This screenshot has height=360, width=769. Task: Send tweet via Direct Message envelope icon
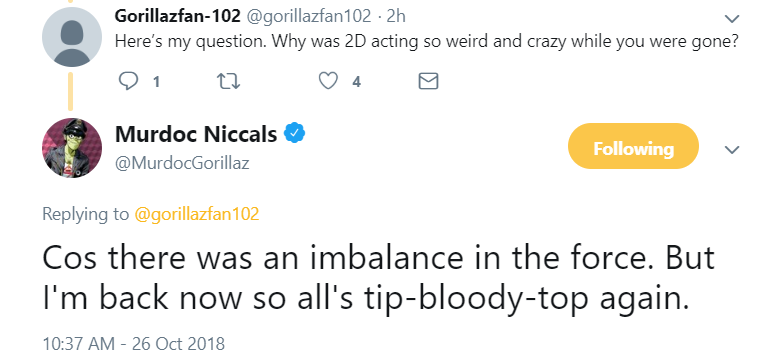[x=428, y=81]
